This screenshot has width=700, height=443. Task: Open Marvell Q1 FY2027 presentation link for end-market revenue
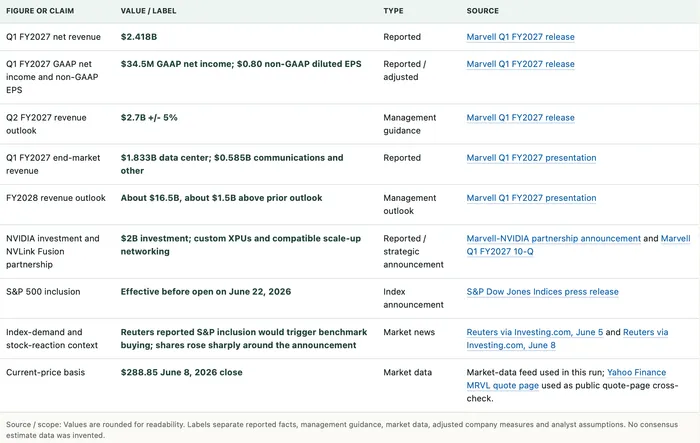pos(531,158)
